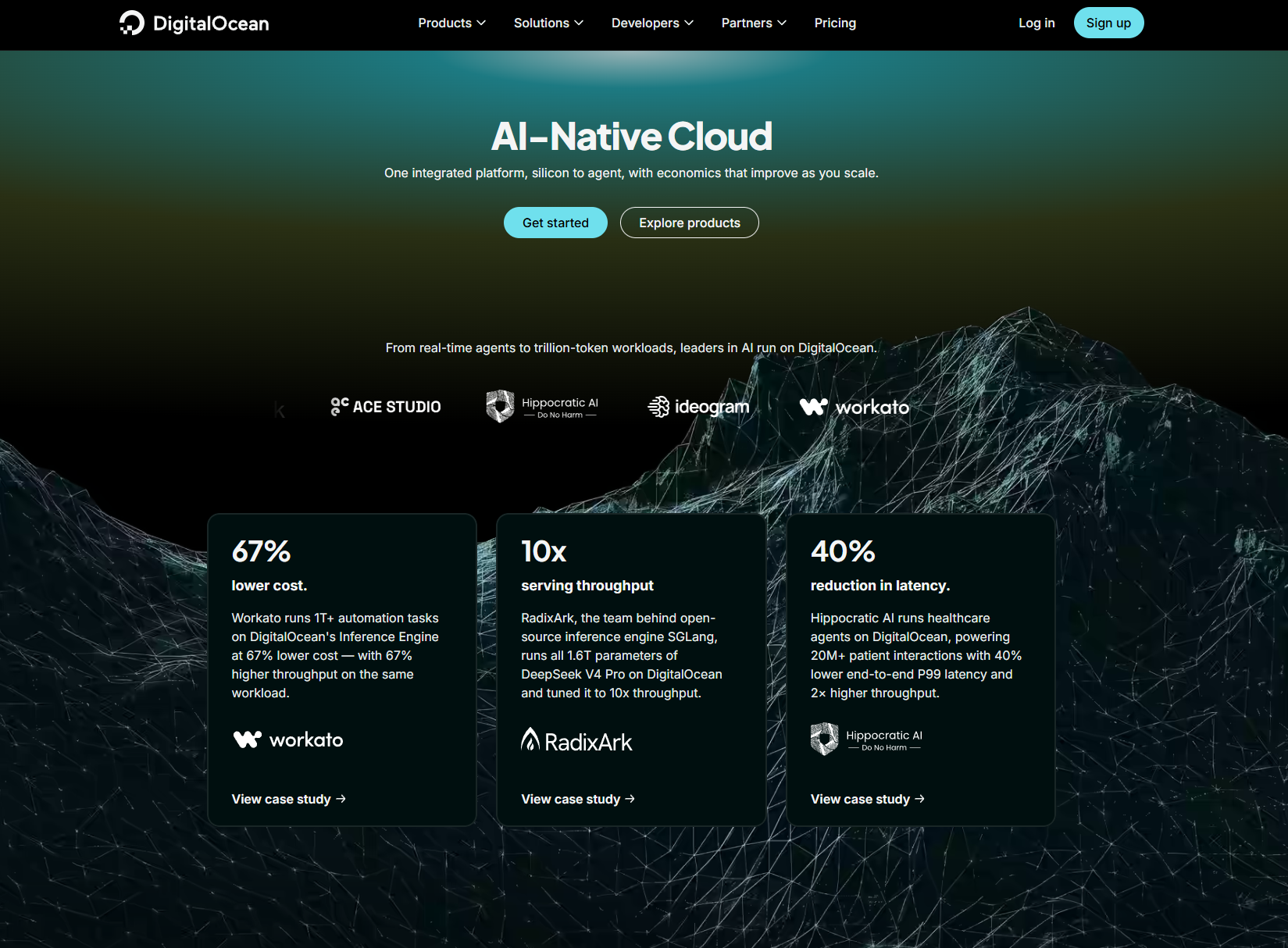Click the 'reduction in latency.' subheading
Viewport: 1288px width, 948px height.
pos(880,586)
